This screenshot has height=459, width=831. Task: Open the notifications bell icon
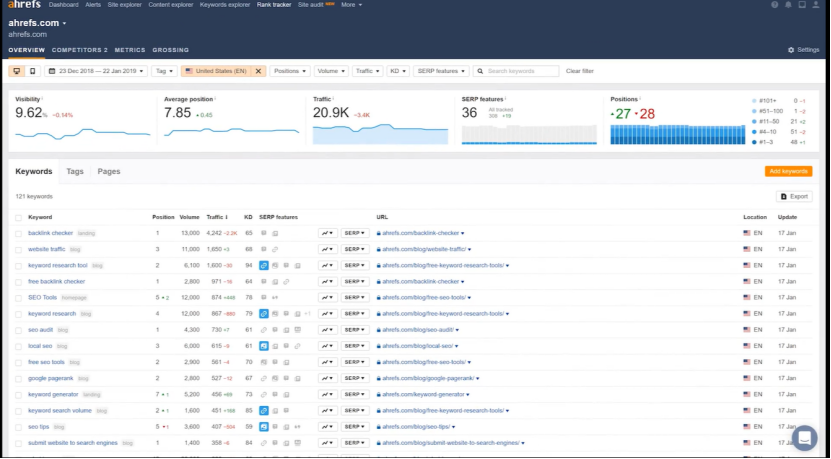pos(789,5)
